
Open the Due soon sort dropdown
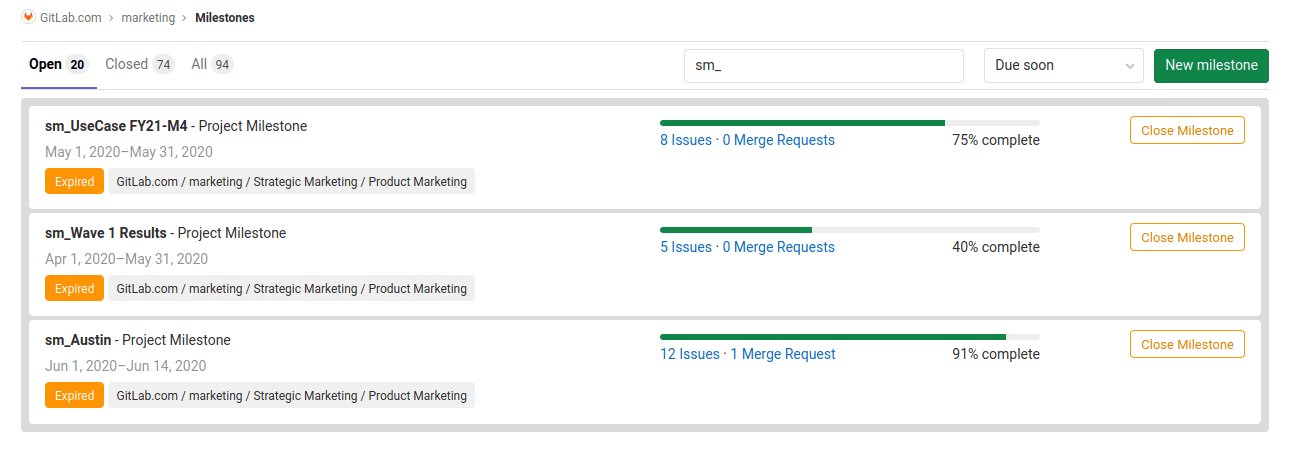(1064, 66)
